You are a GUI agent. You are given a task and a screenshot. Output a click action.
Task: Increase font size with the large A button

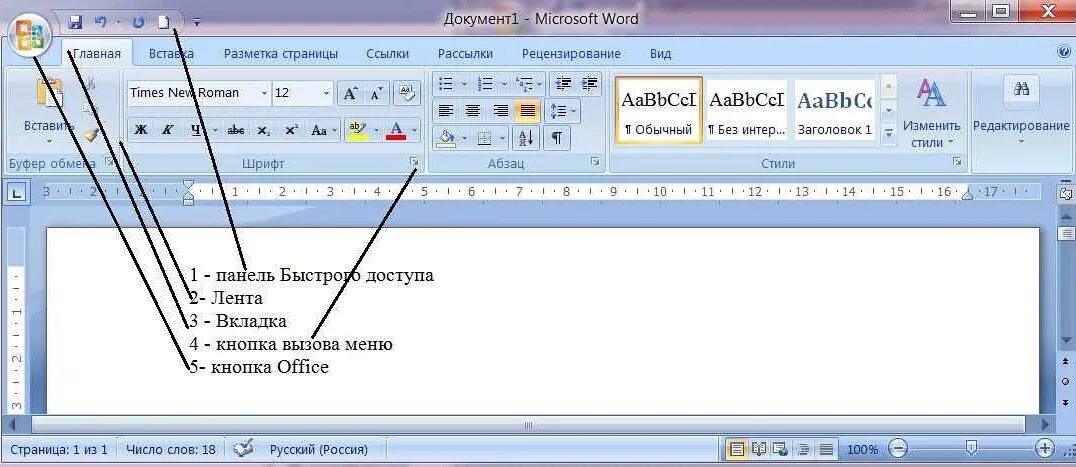click(x=350, y=94)
